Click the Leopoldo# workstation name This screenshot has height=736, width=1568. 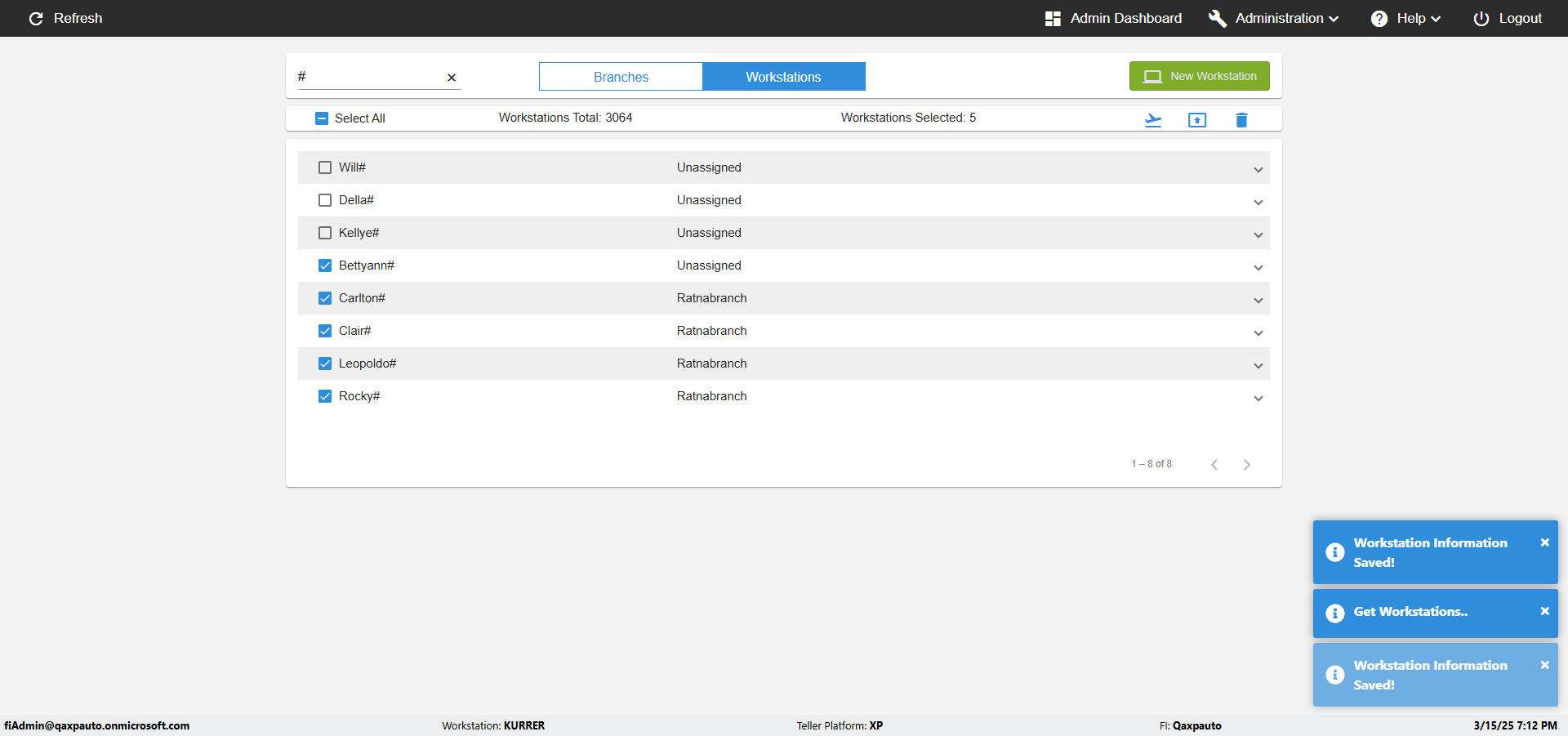pos(367,364)
